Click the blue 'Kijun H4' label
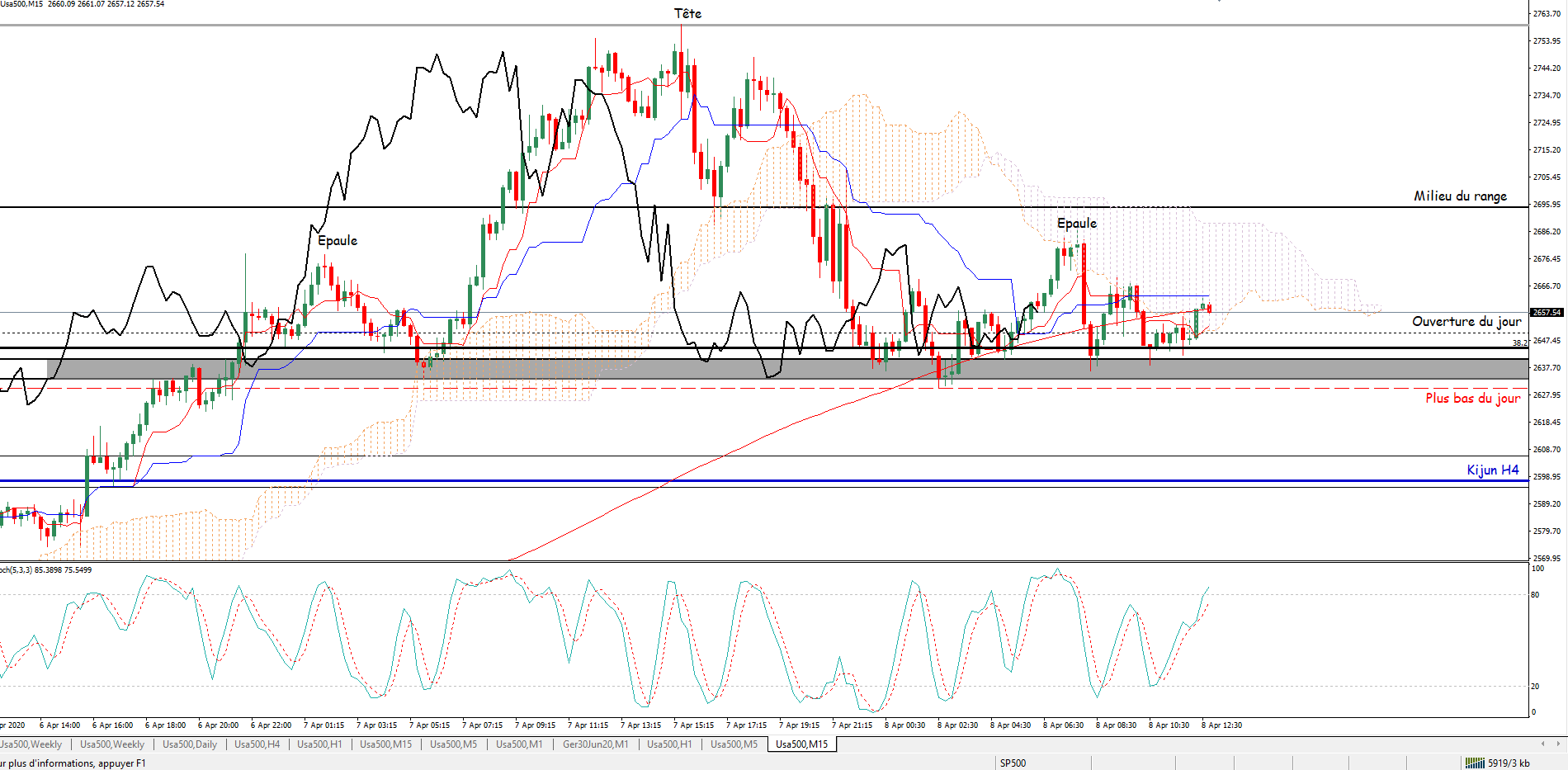The width and height of the screenshot is (1568, 770). 1492,470
